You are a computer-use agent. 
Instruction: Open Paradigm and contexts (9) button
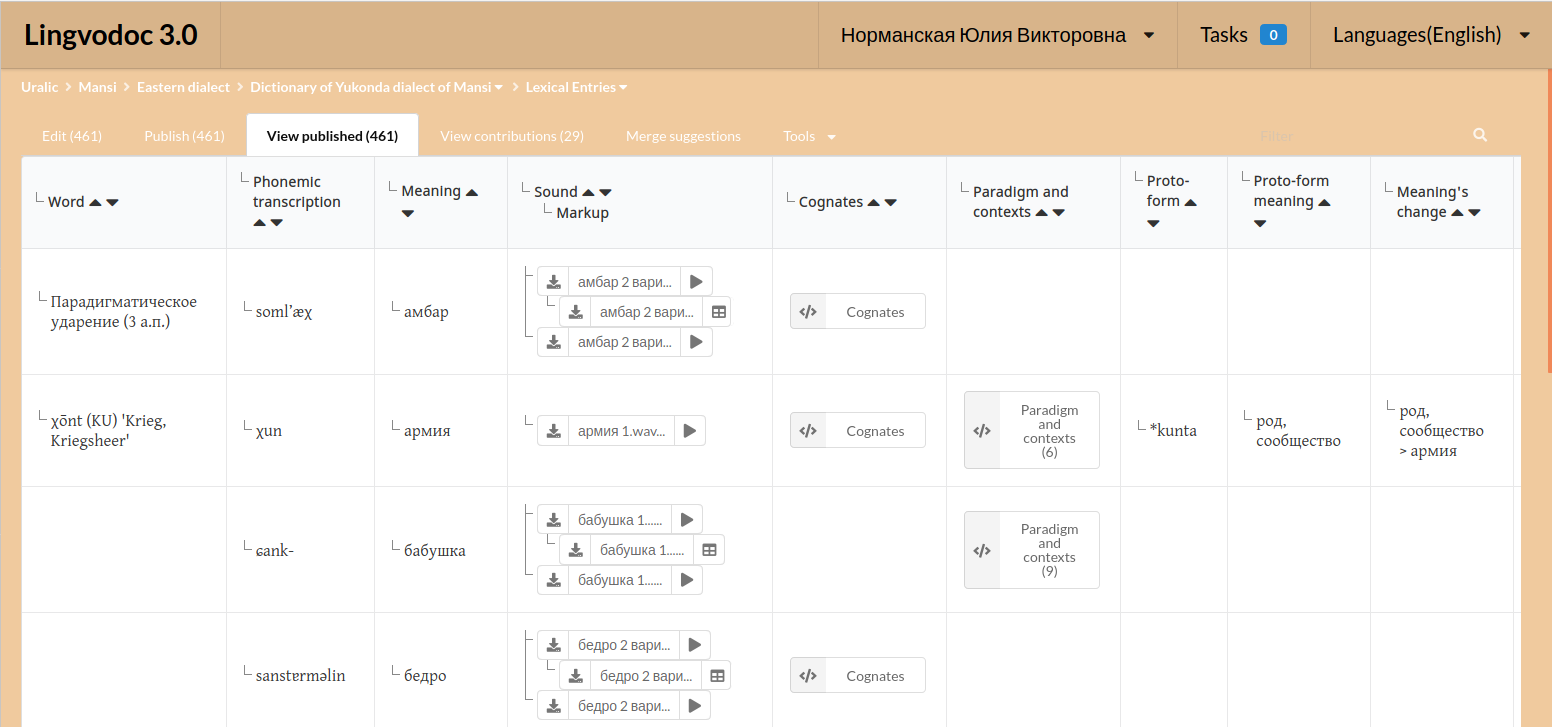pos(1032,550)
